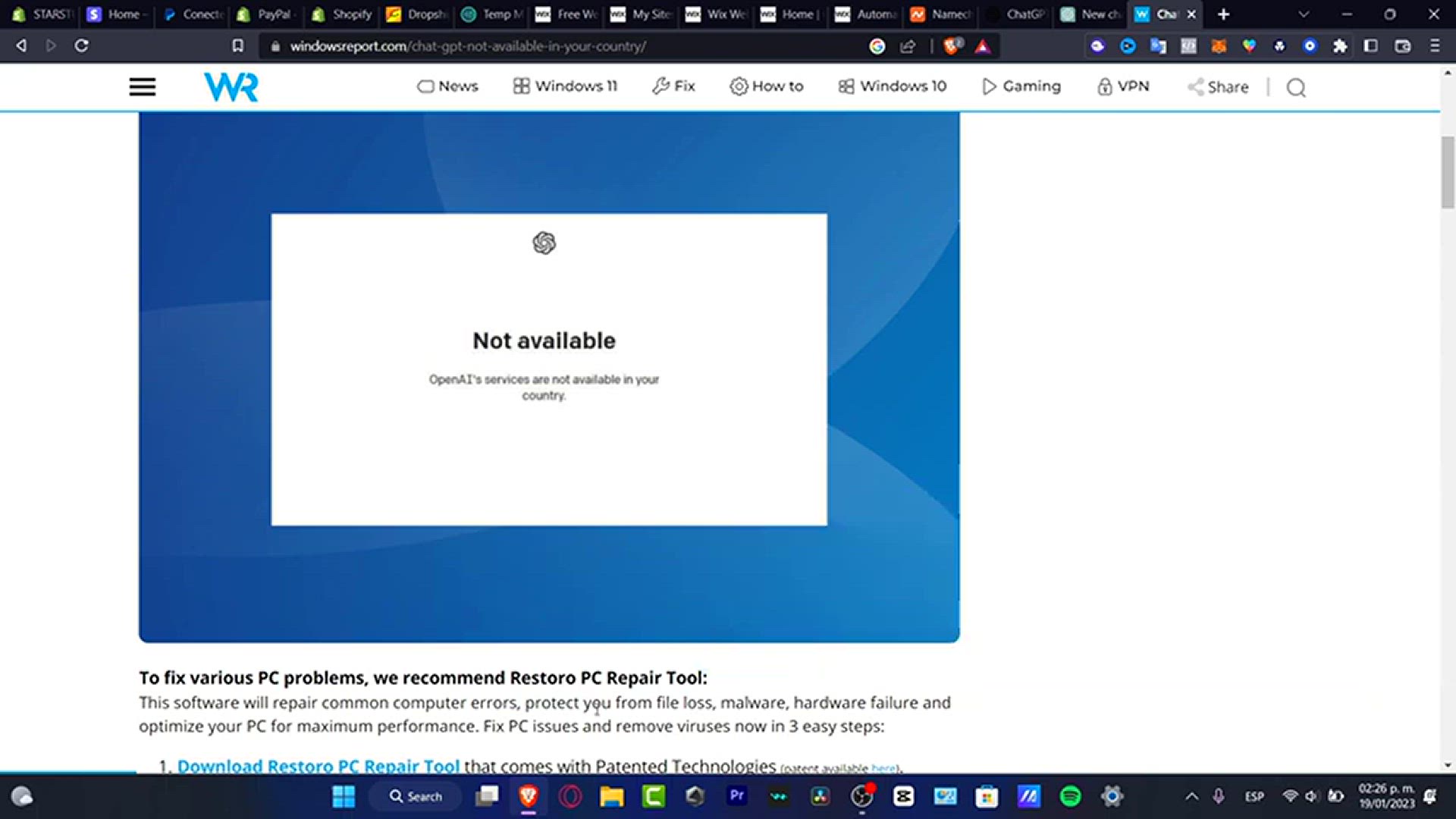Open File Explorer from the taskbar
The image size is (1456, 819).
[x=611, y=796]
